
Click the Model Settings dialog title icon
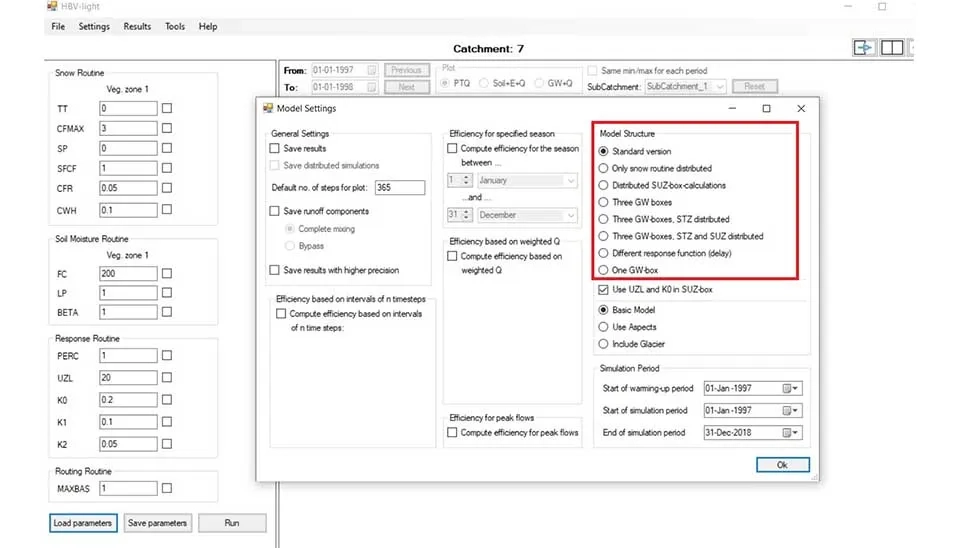coord(267,109)
